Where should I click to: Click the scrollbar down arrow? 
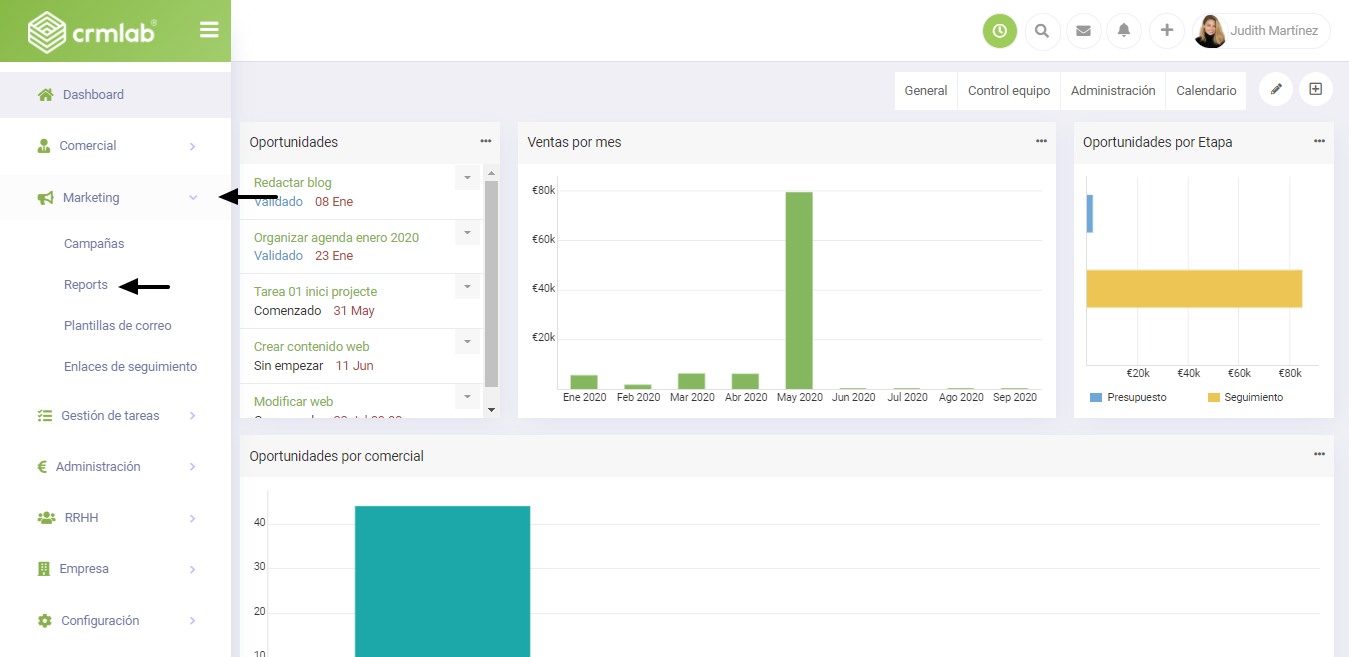click(x=491, y=410)
